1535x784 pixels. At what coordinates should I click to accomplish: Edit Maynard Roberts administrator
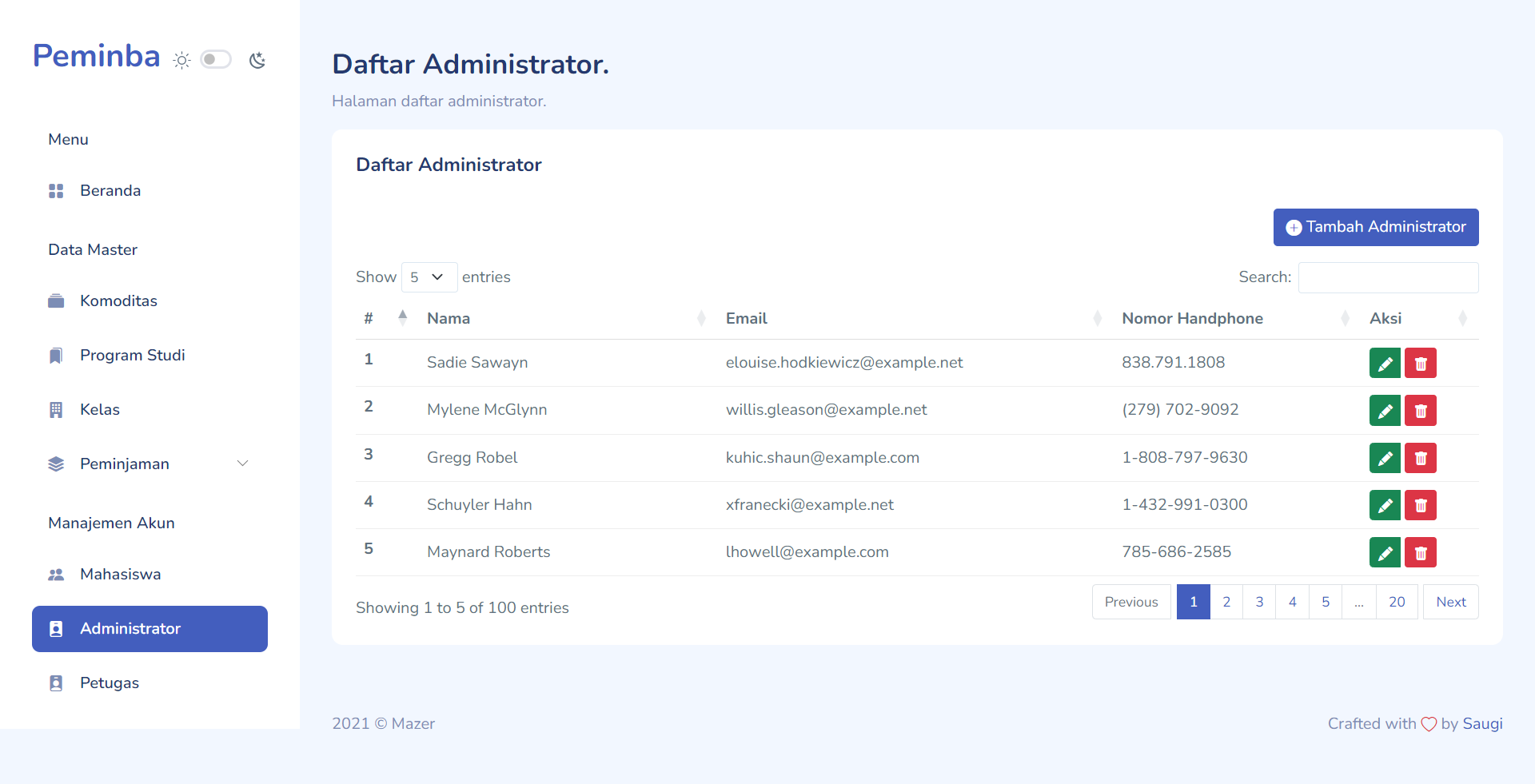(1385, 552)
